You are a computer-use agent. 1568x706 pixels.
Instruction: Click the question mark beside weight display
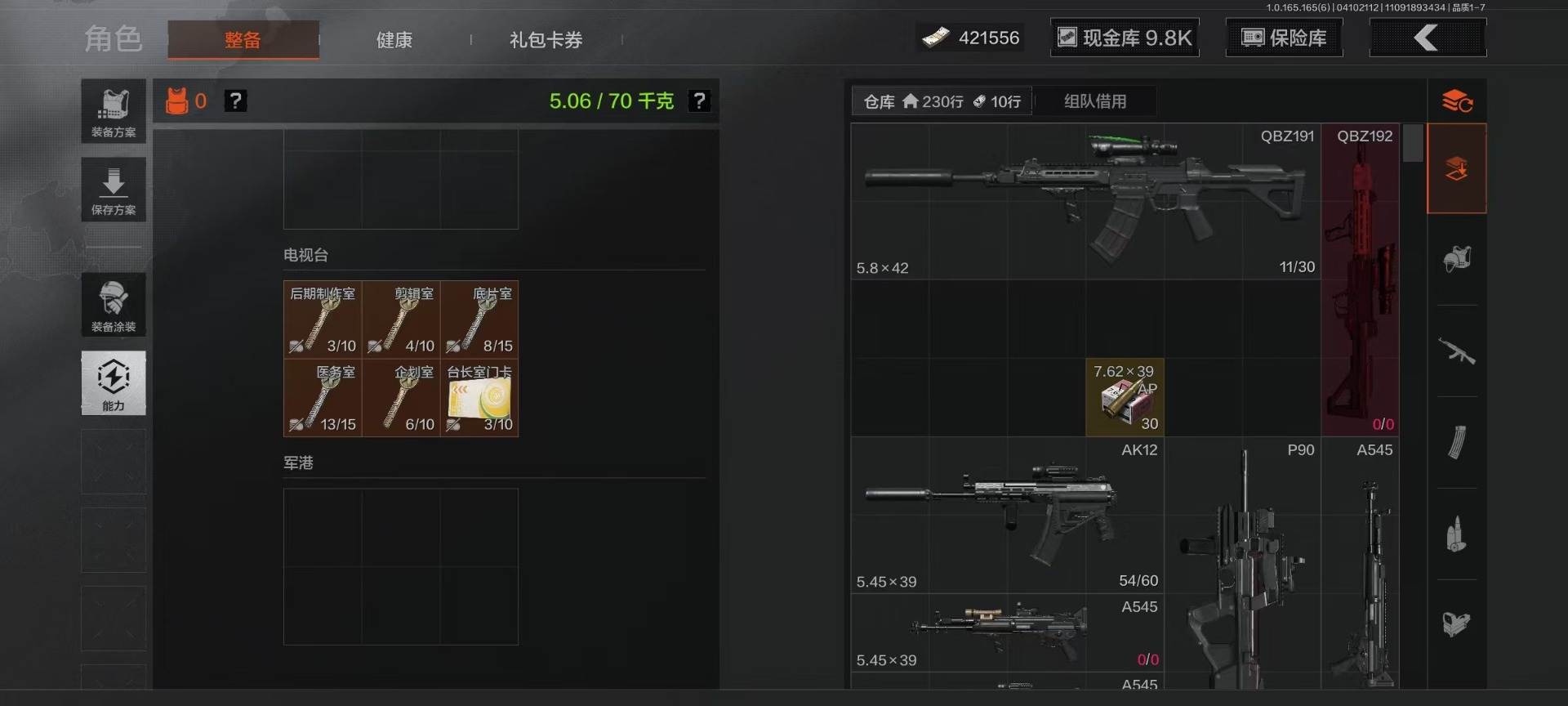click(699, 101)
